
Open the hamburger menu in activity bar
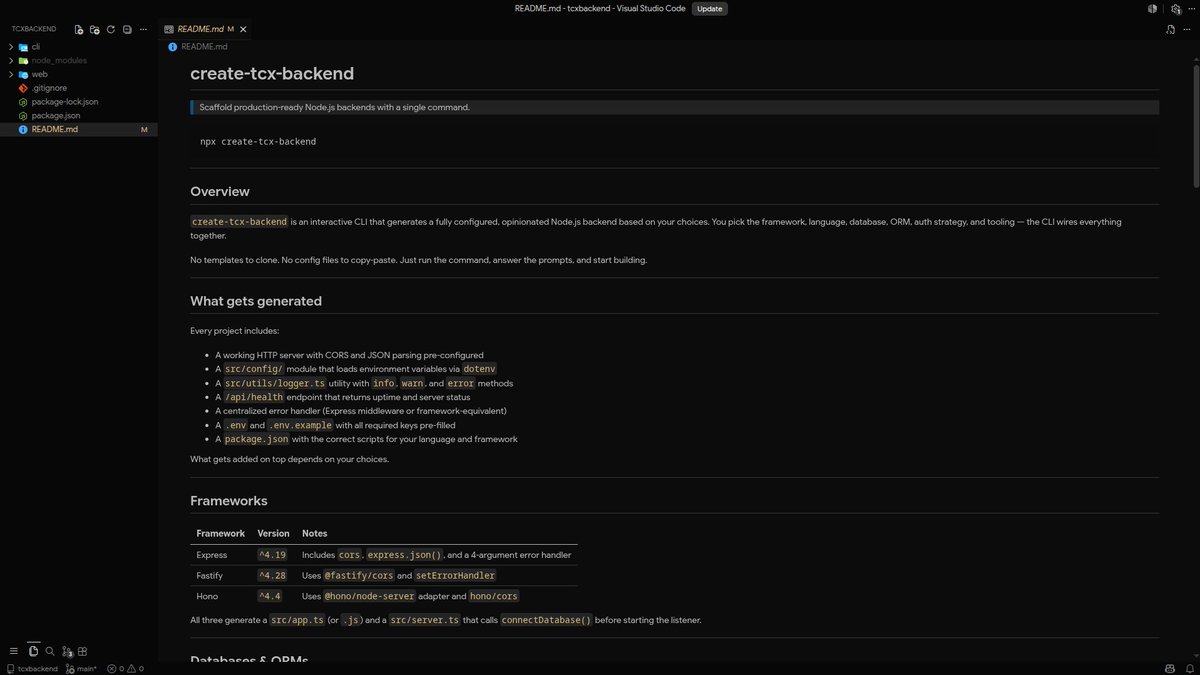(x=14, y=651)
